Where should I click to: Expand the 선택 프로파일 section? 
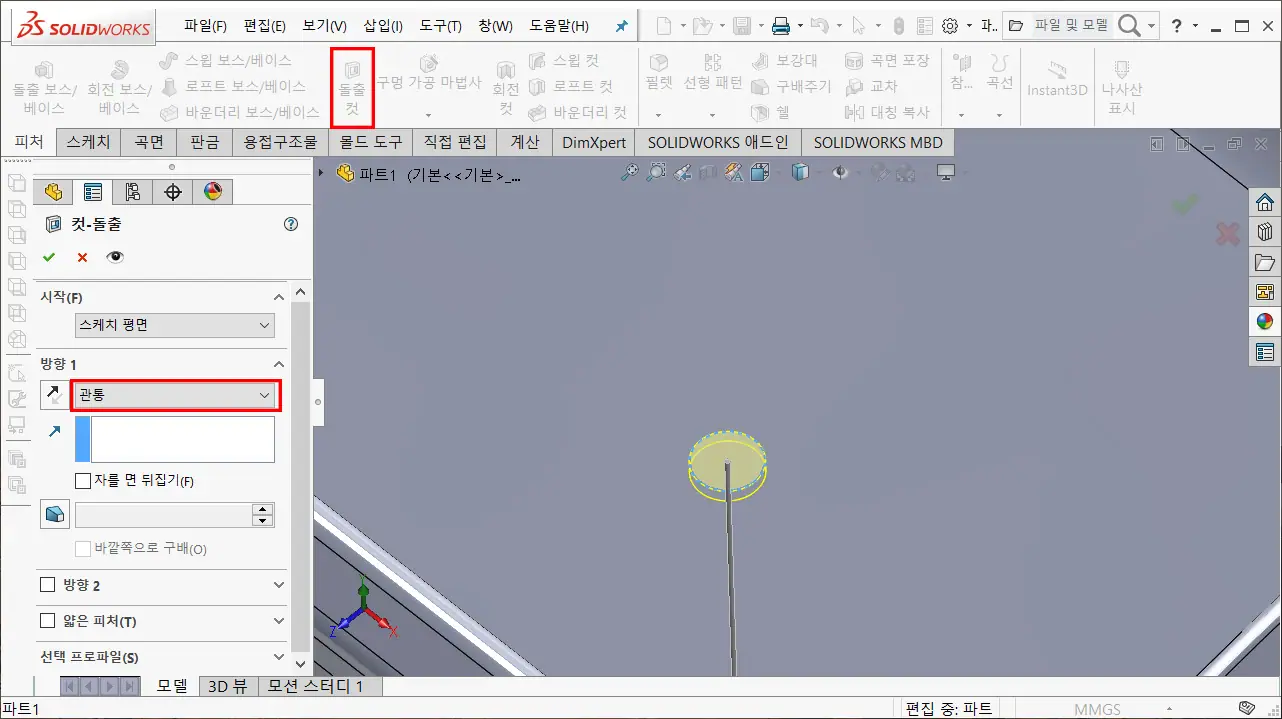[x=279, y=657]
